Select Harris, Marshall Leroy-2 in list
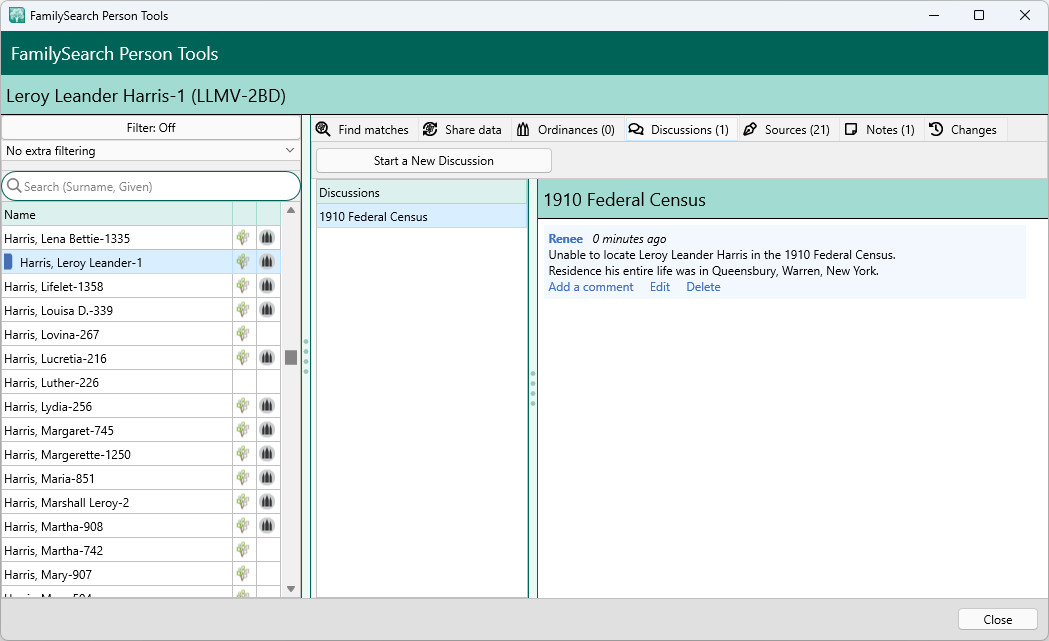The height and width of the screenshot is (641, 1049). (x=117, y=503)
